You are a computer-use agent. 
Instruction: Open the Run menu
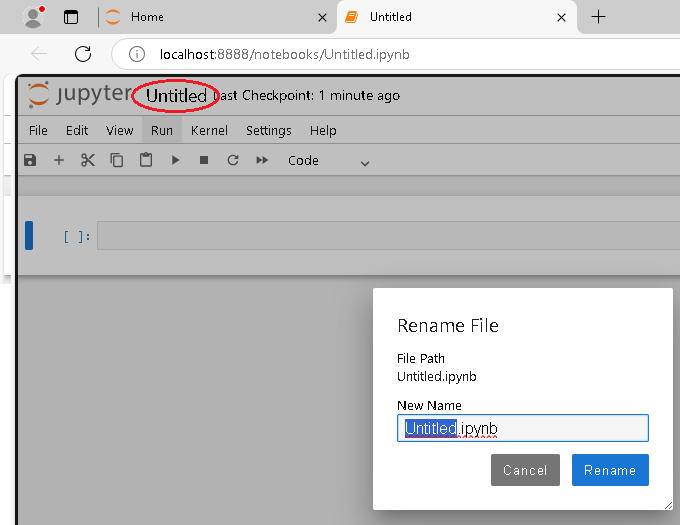(x=162, y=130)
